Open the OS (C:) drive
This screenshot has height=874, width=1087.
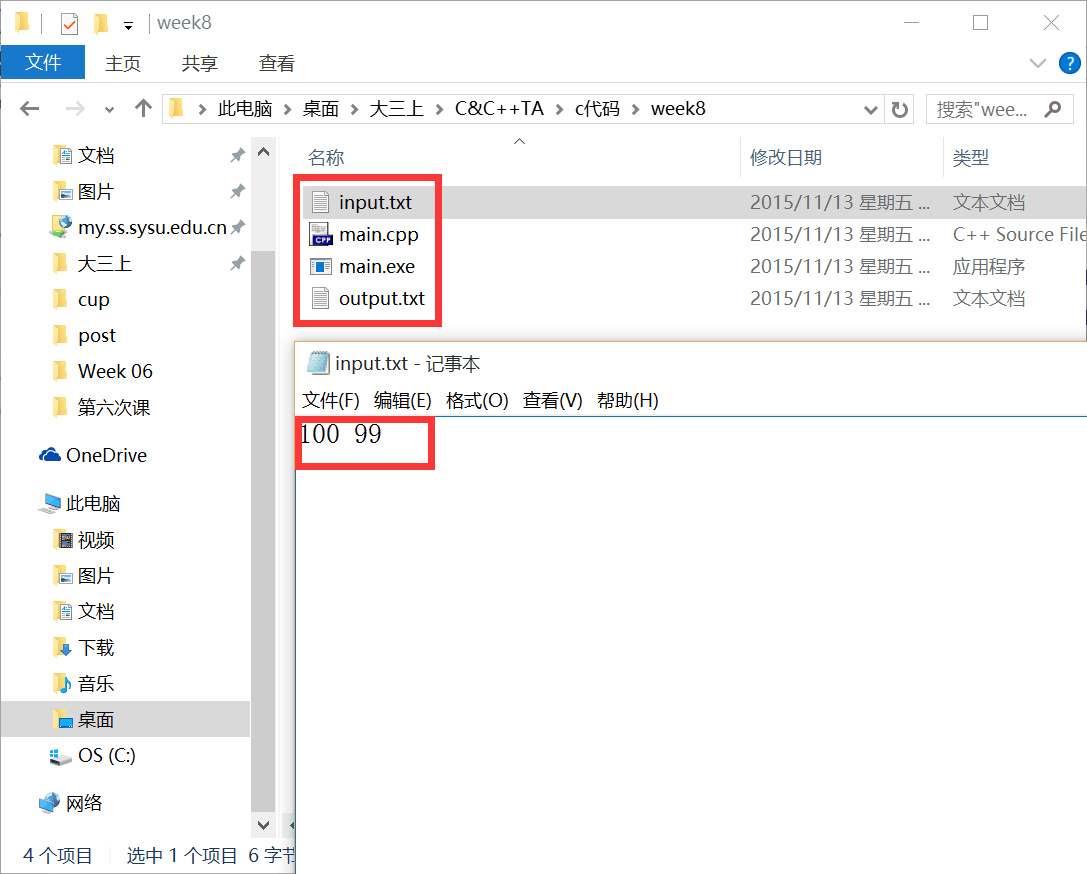click(106, 755)
